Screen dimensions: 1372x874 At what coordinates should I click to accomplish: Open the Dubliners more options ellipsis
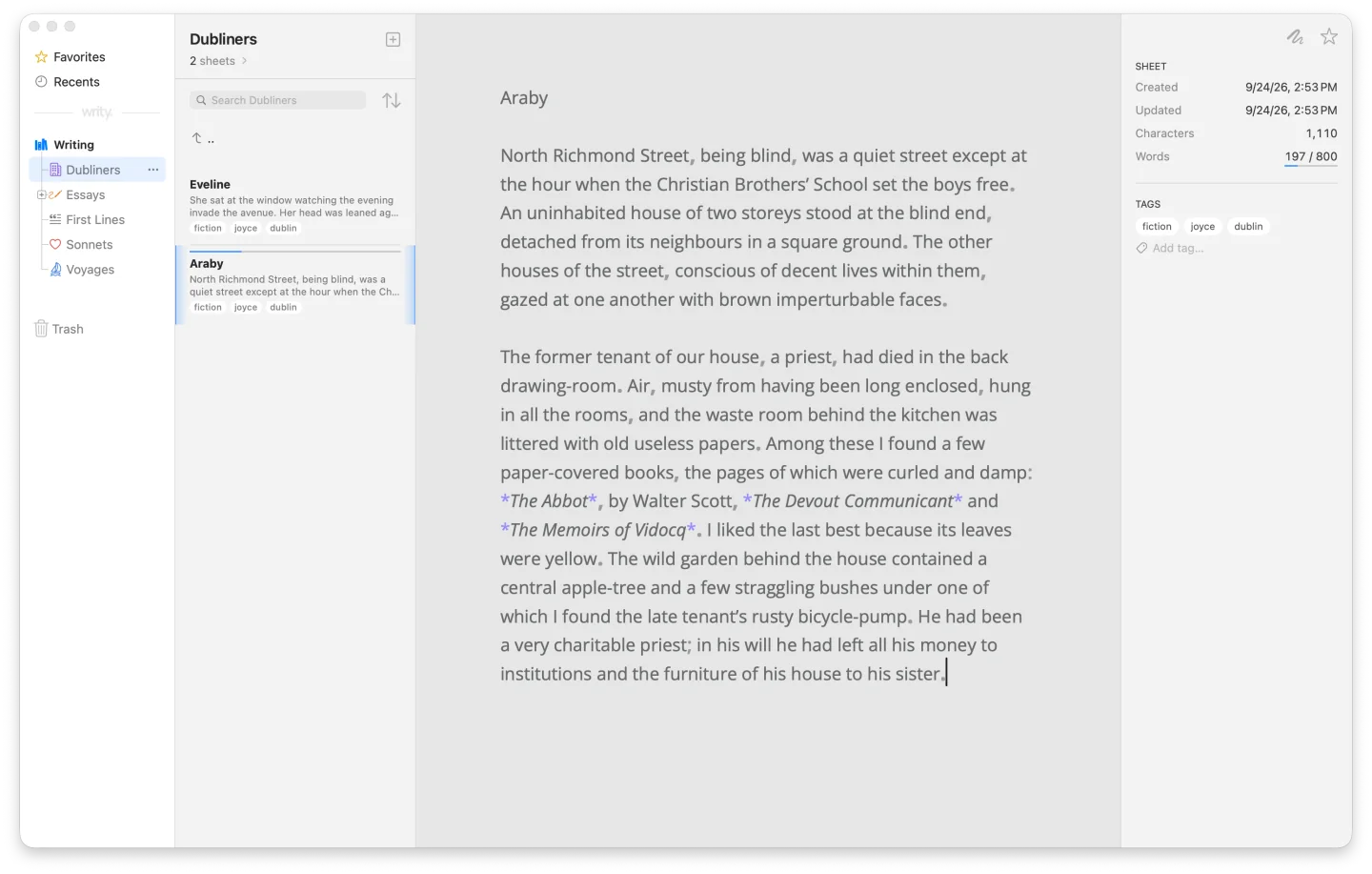click(x=153, y=170)
